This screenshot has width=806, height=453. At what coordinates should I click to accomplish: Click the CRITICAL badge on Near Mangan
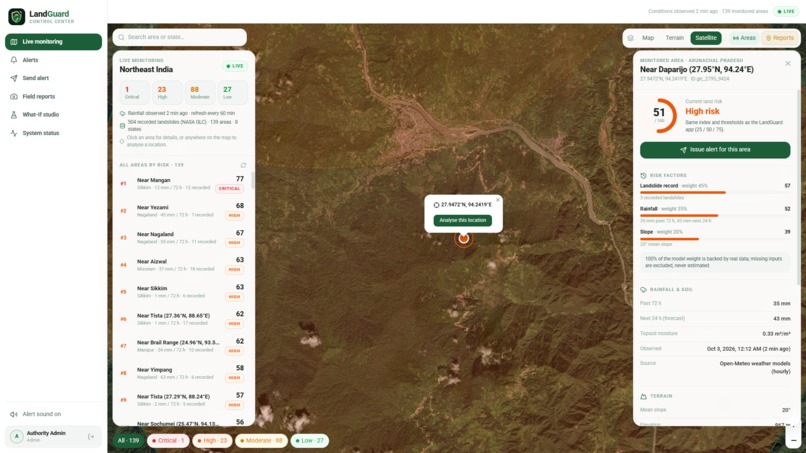(x=229, y=189)
